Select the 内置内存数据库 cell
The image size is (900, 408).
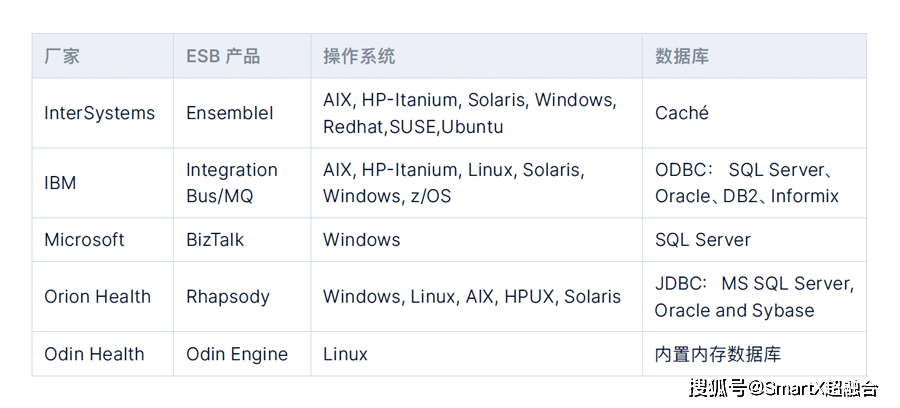pyautogui.click(x=754, y=354)
